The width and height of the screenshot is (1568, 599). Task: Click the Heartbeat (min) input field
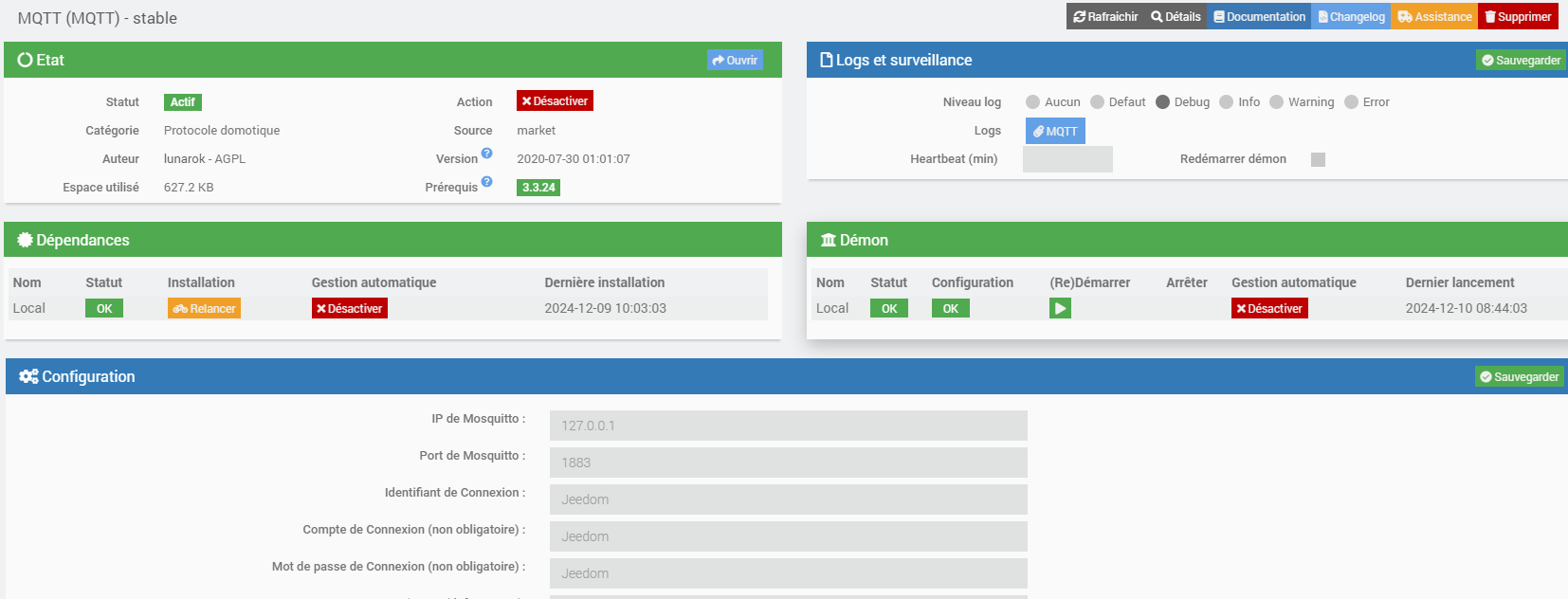[1067, 159]
